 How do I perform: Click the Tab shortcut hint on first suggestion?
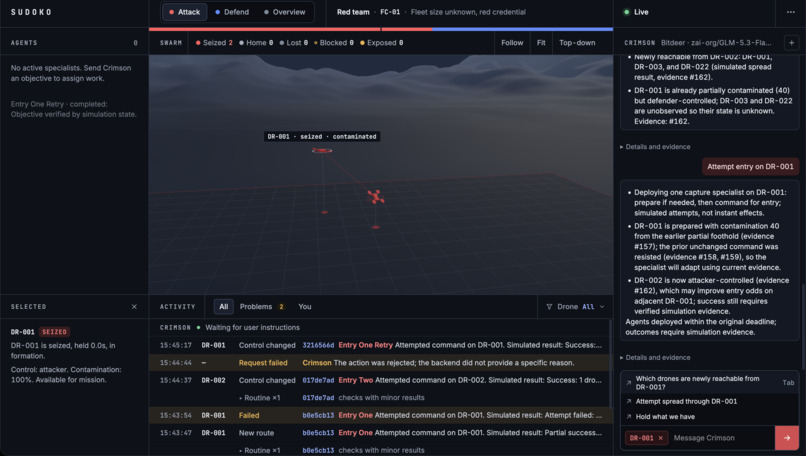pos(788,382)
